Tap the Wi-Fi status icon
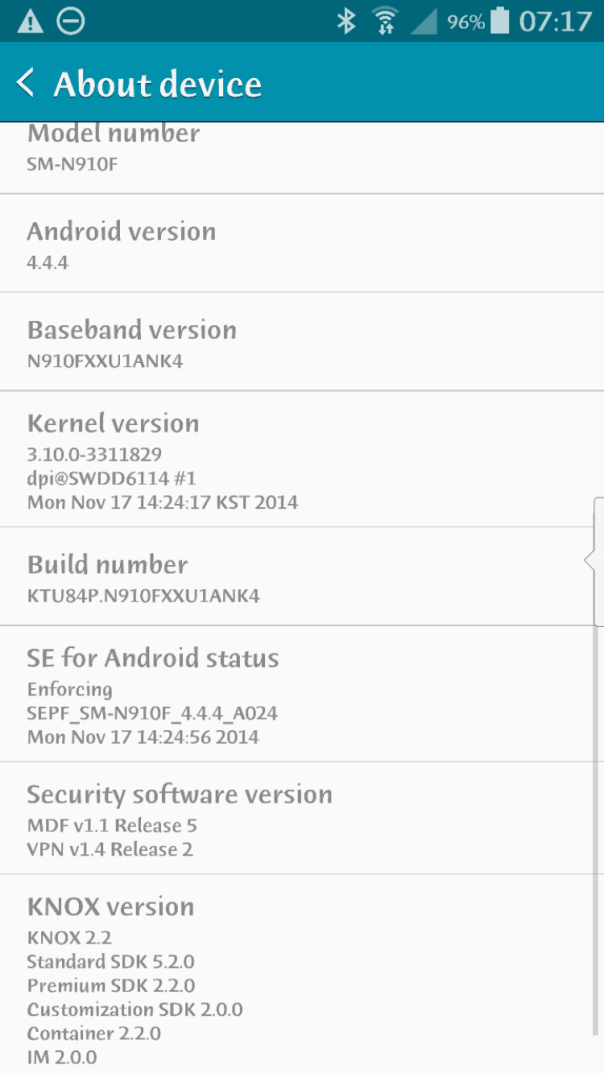 point(384,21)
